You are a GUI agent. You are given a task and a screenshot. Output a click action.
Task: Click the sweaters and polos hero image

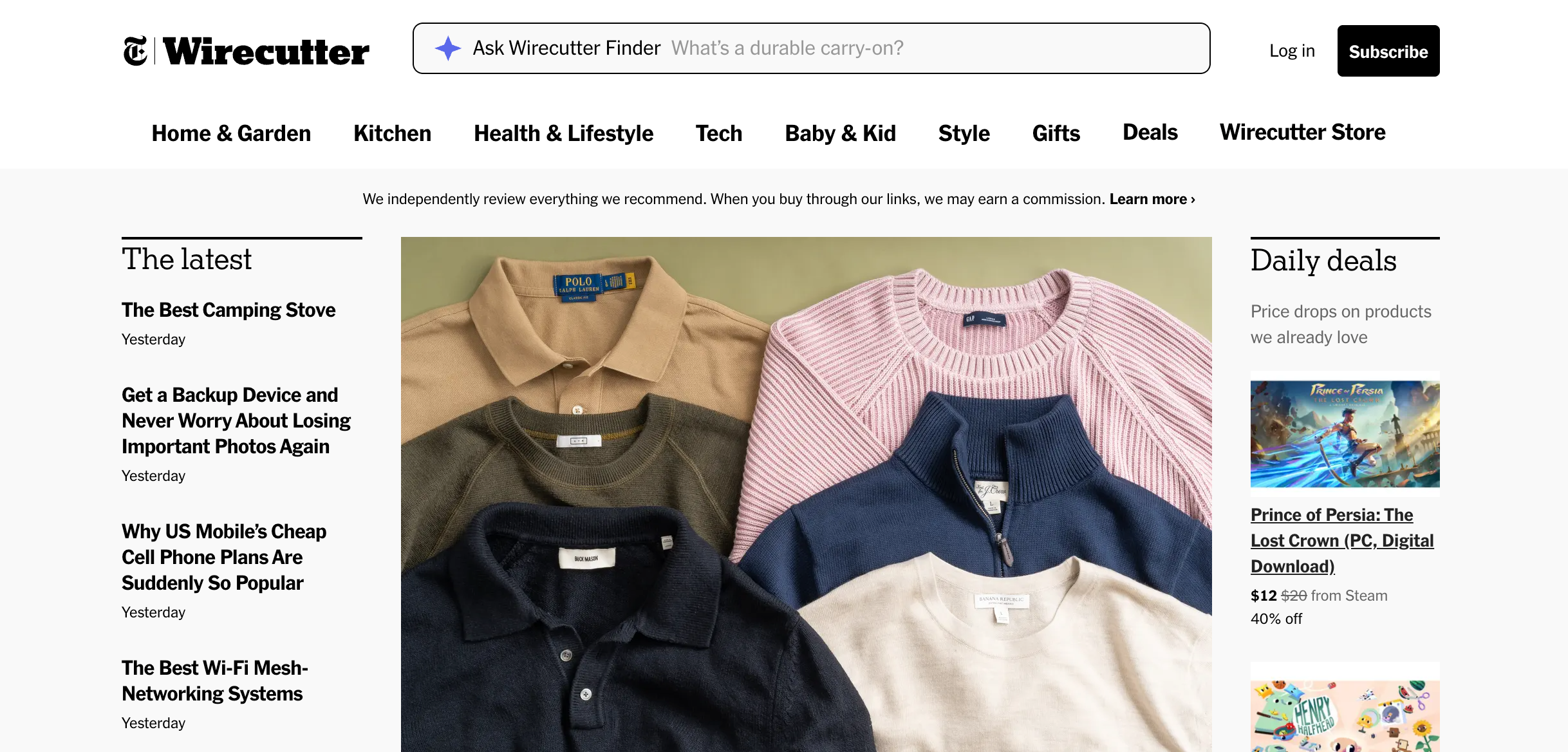(x=806, y=494)
